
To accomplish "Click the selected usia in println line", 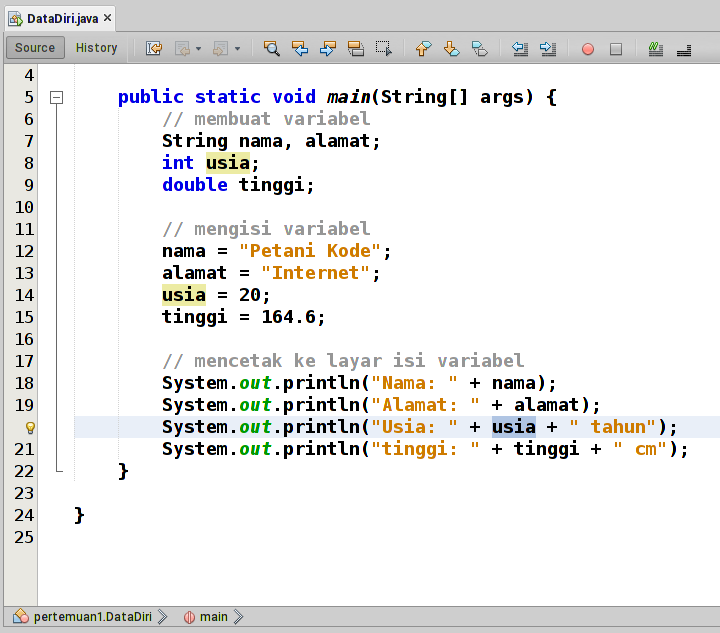I will [514, 427].
